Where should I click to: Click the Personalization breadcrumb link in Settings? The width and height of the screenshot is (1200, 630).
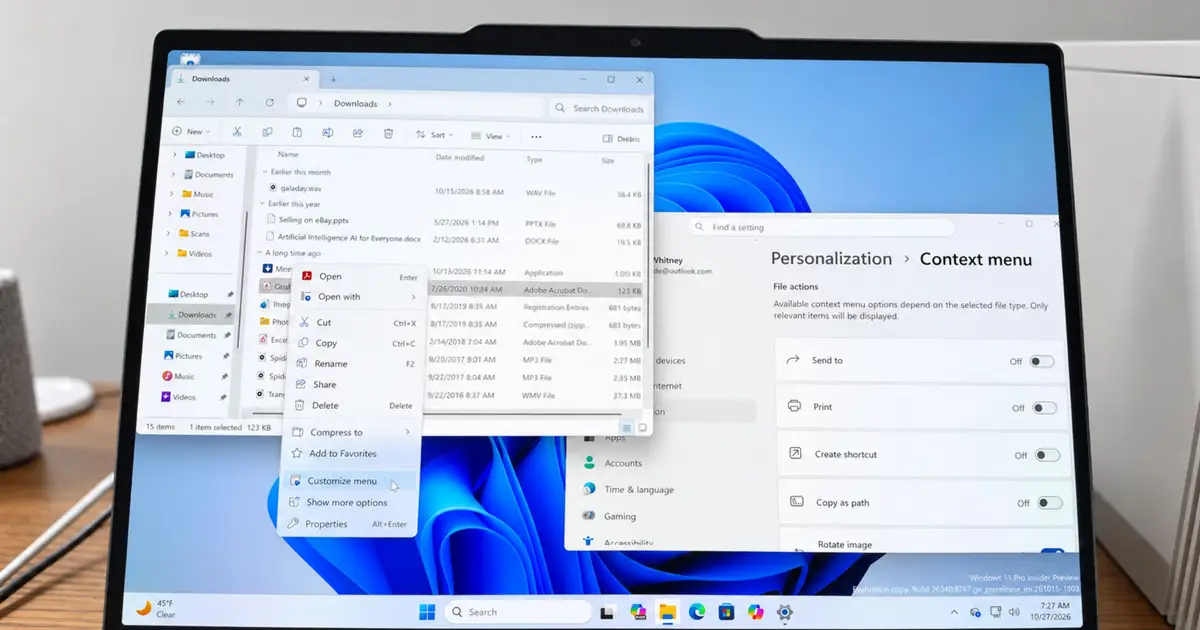click(x=831, y=259)
